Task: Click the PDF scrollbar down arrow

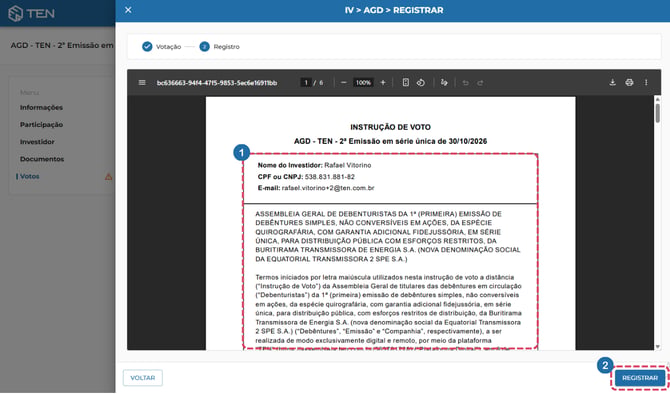Action: click(x=658, y=347)
